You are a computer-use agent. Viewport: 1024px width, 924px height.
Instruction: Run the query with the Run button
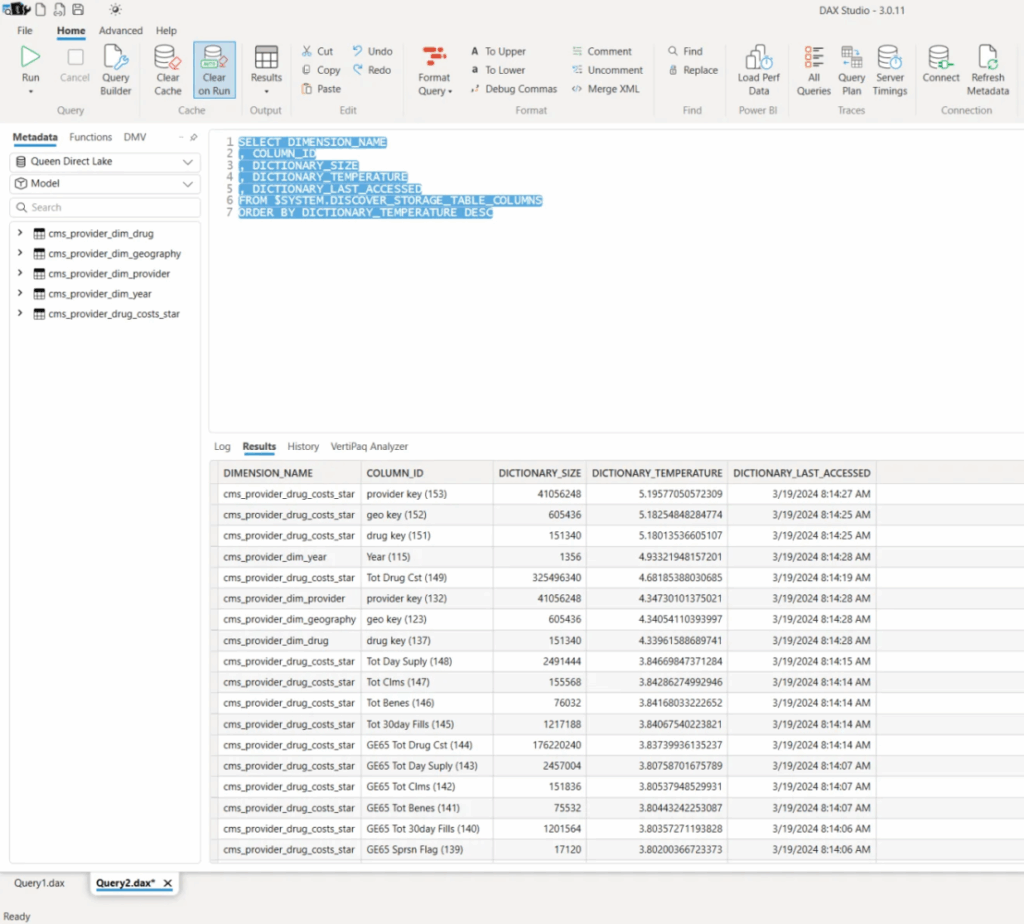click(30, 64)
